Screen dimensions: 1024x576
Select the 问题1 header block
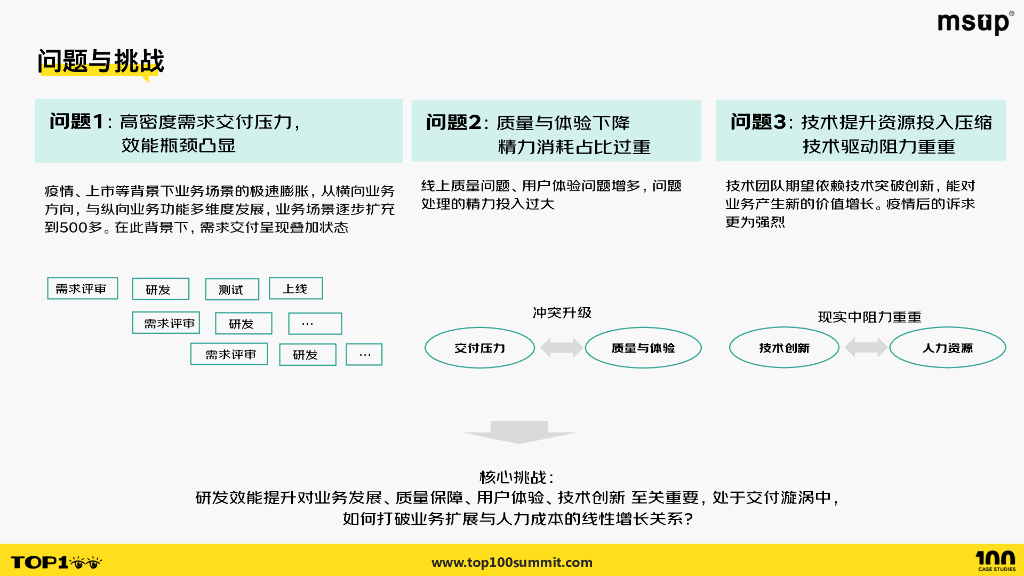point(218,130)
